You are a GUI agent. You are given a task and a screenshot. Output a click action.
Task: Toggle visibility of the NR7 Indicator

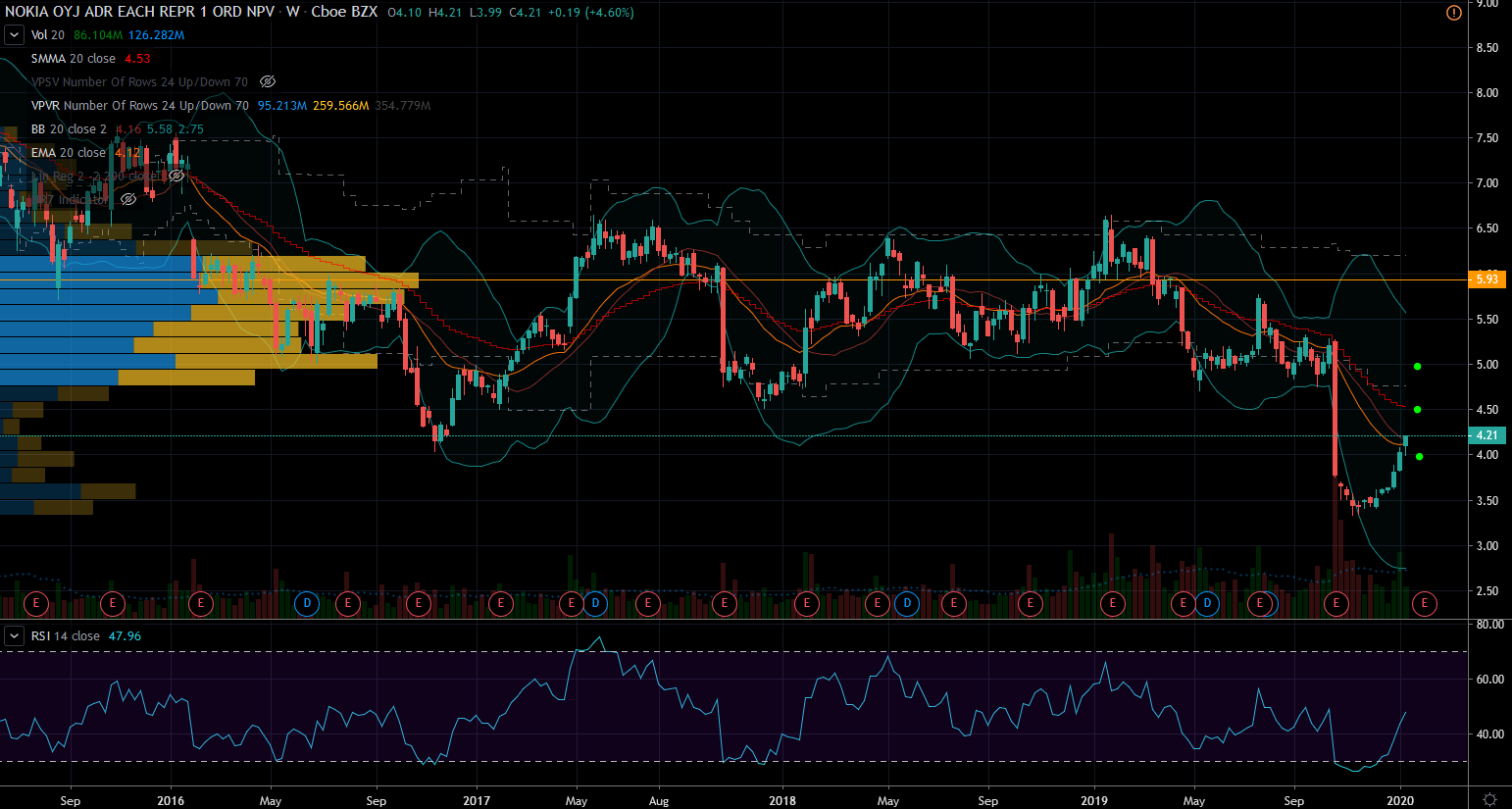click(x=128, y=200)
